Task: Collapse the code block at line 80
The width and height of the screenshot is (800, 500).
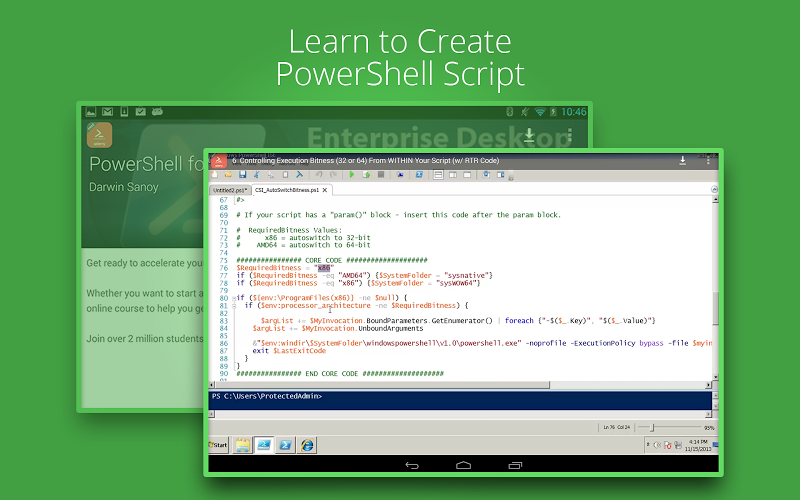Action: pos(234,298)
